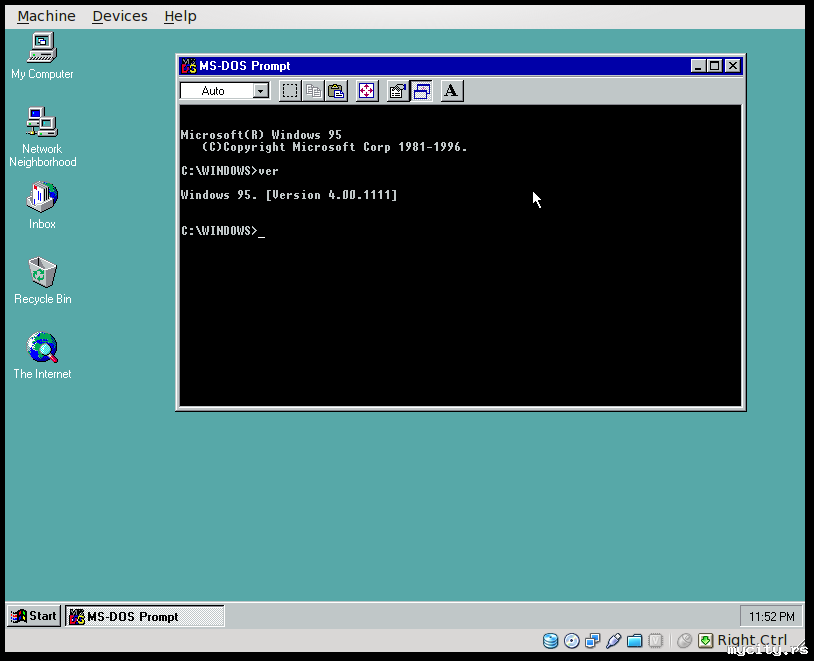Viewport: 814px width, 661px height.
Task: Click the Copyright Microsoft Corp line
Action: pos(335,147)
